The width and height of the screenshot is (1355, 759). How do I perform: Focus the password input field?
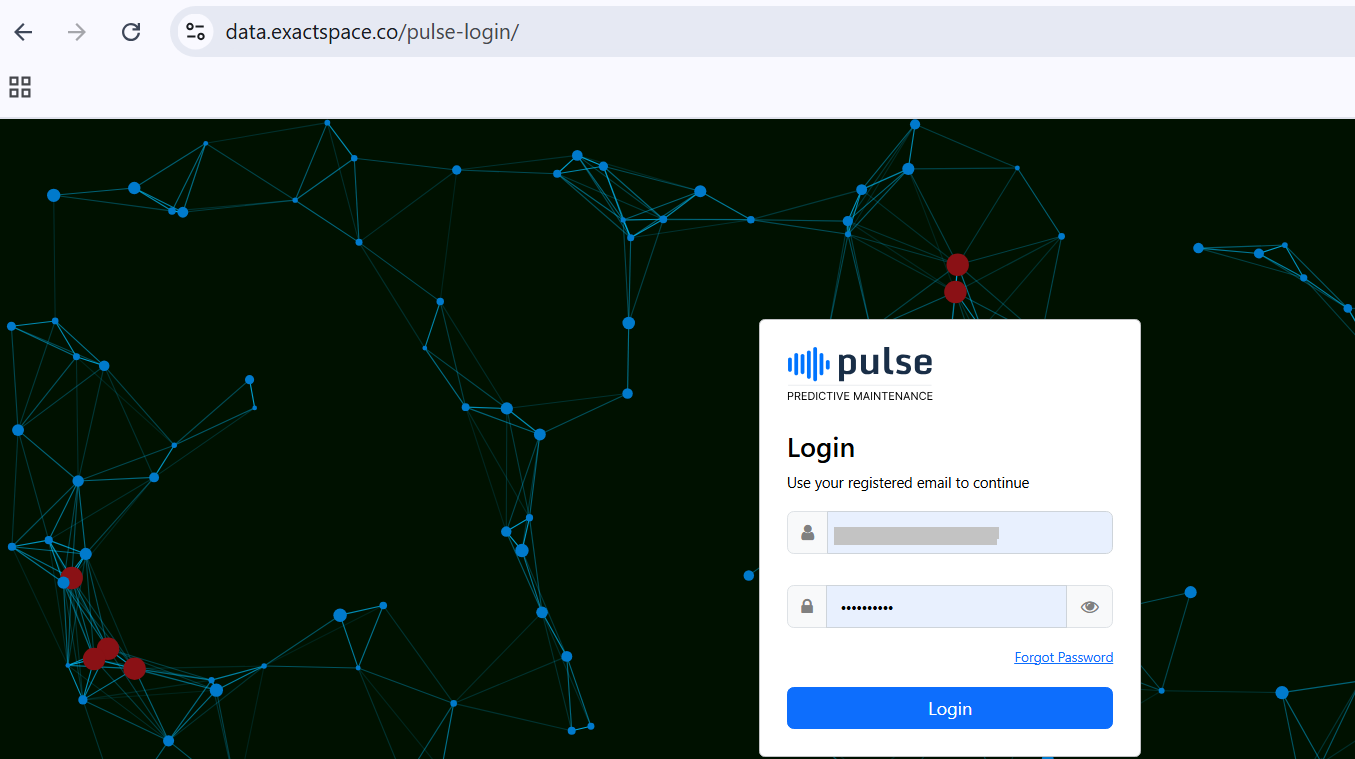click(945, 606)
